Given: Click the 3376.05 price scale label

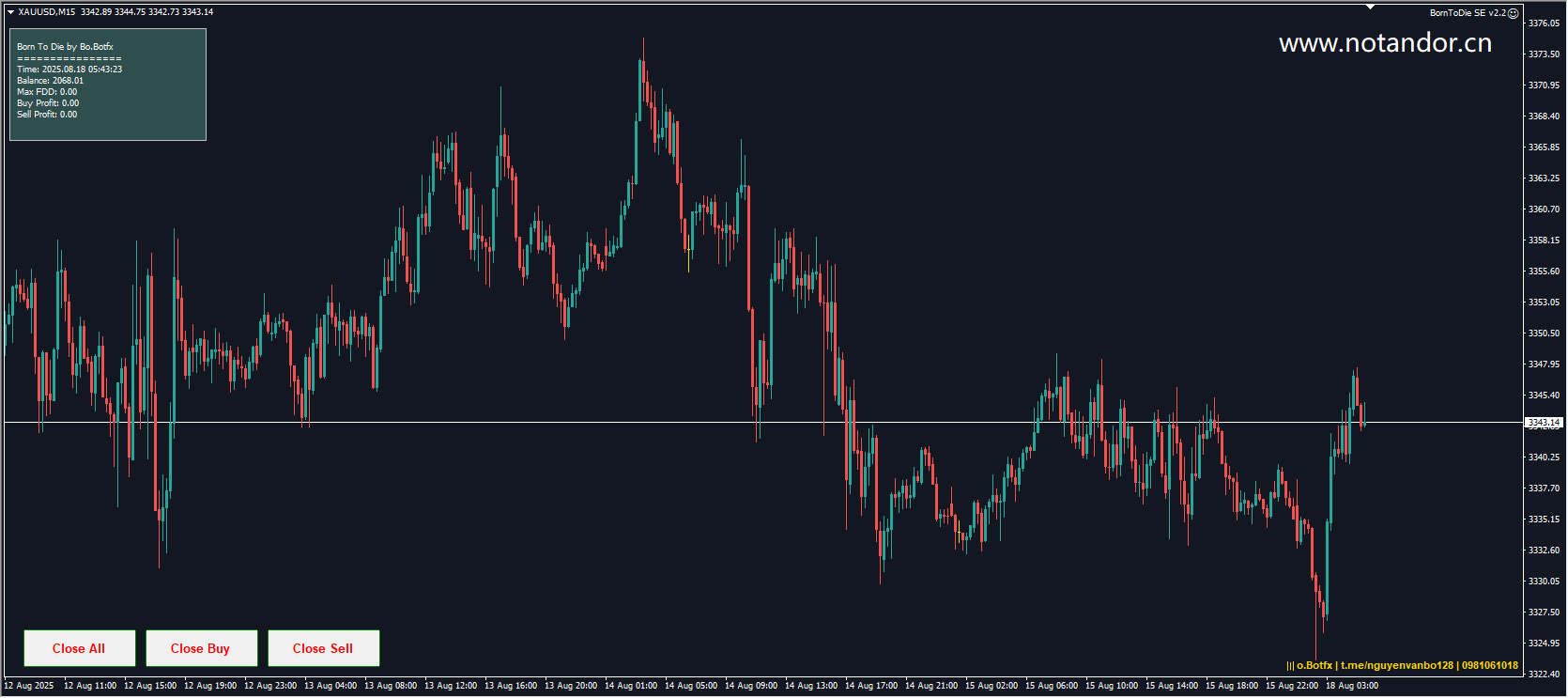Looking at the screenshot, I should (x=1544, y=23).
